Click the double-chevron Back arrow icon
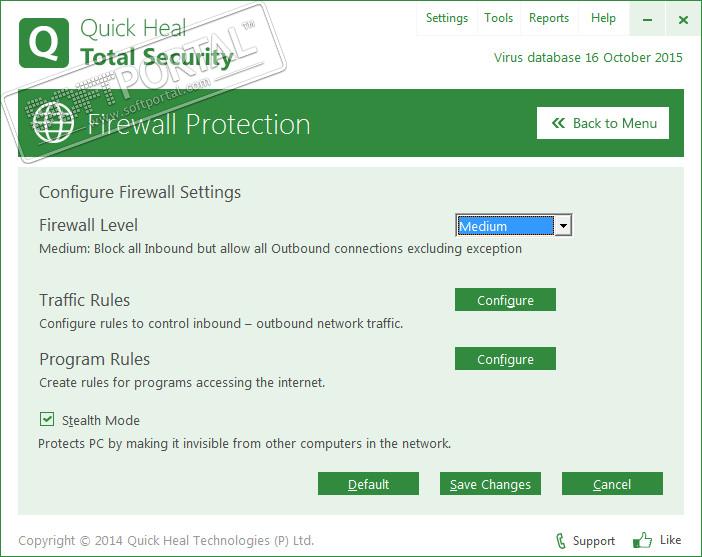This screenshot has width=702, height=557. (x=558, y=123)
